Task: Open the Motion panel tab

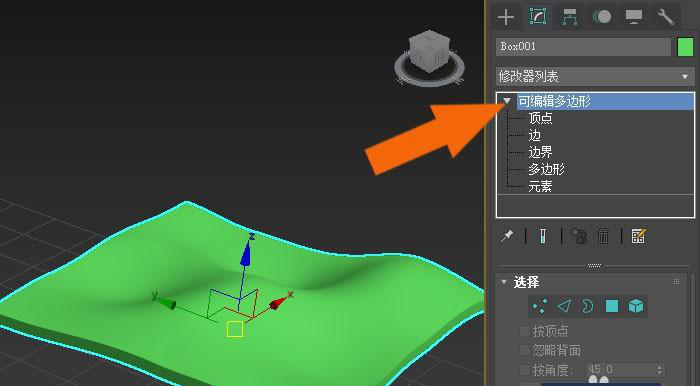Action: 602,17
